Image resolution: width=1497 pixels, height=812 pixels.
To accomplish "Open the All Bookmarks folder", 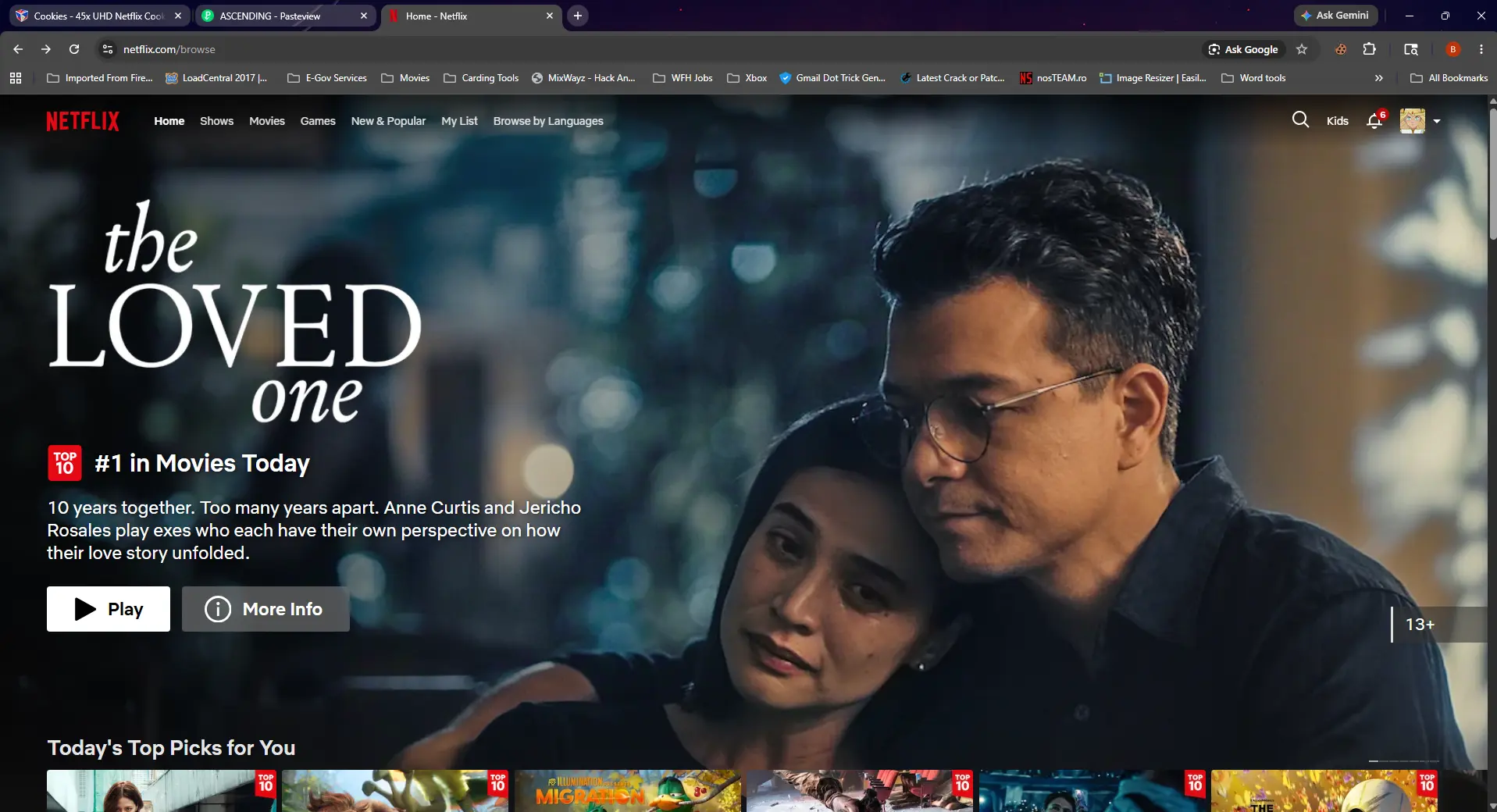I will coord(1449,78).
